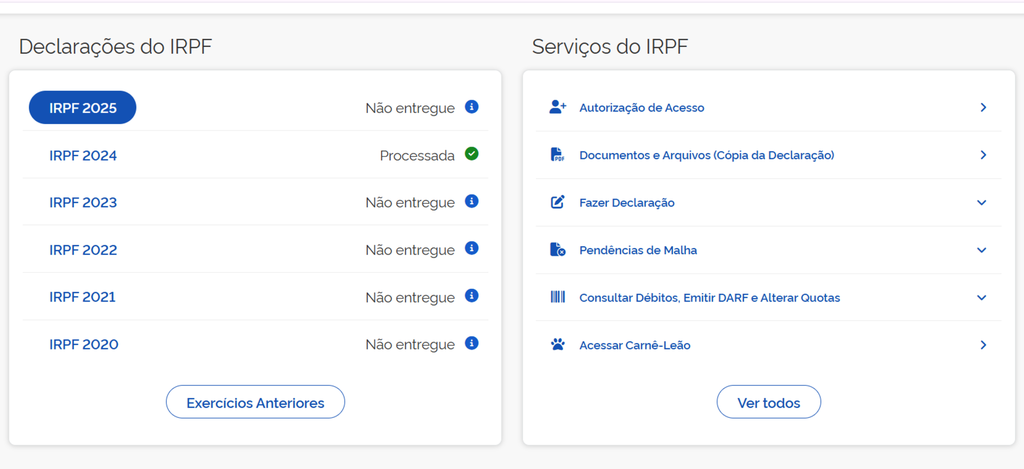Click the paw icon for Carnê-Leão
This screenshot has width=1024, height=469.
[558, 344]
